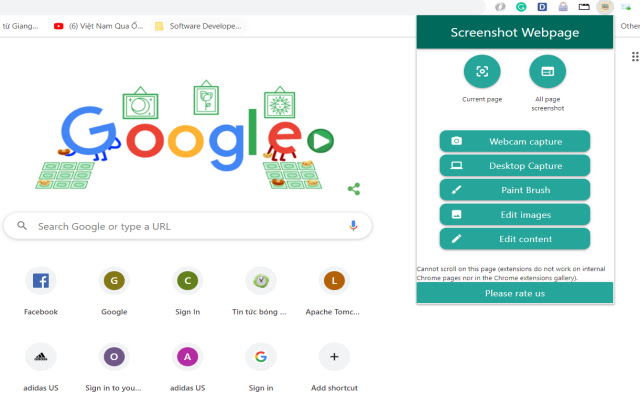Start Desktop Capture
640x400 pixels.
[515, 165]
